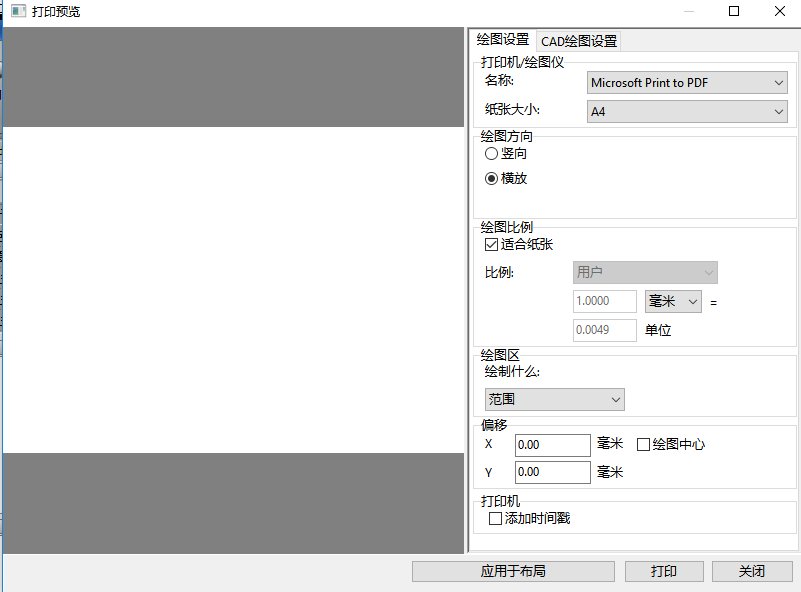Select the 绘图设置 tab
The width and height of the screenshot is (801, 592).
pos(503,39)
